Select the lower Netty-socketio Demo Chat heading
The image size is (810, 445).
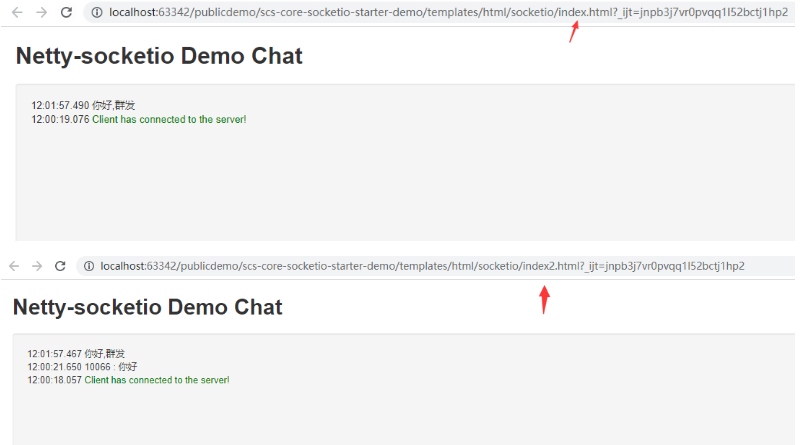pos(148,307)
